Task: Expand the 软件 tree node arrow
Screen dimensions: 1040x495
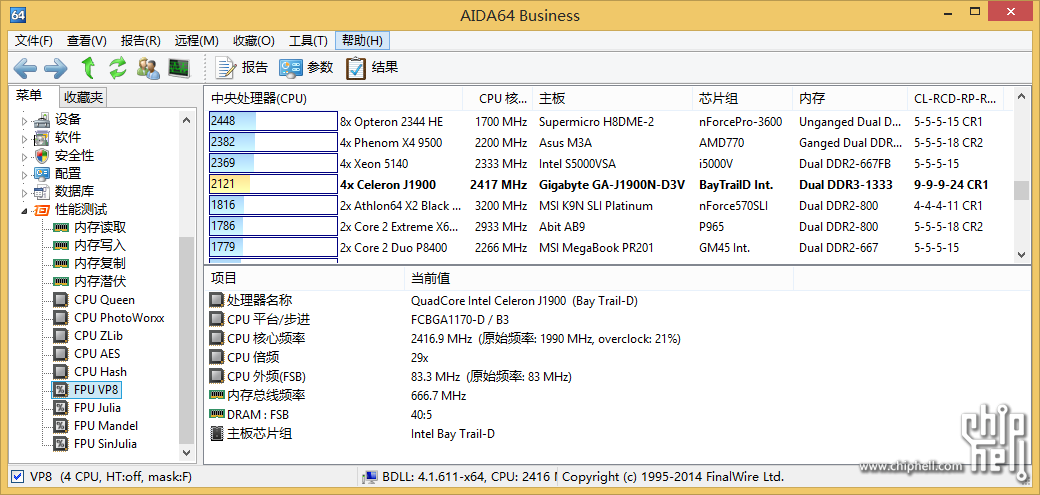Action: click(x=25, y=139)
